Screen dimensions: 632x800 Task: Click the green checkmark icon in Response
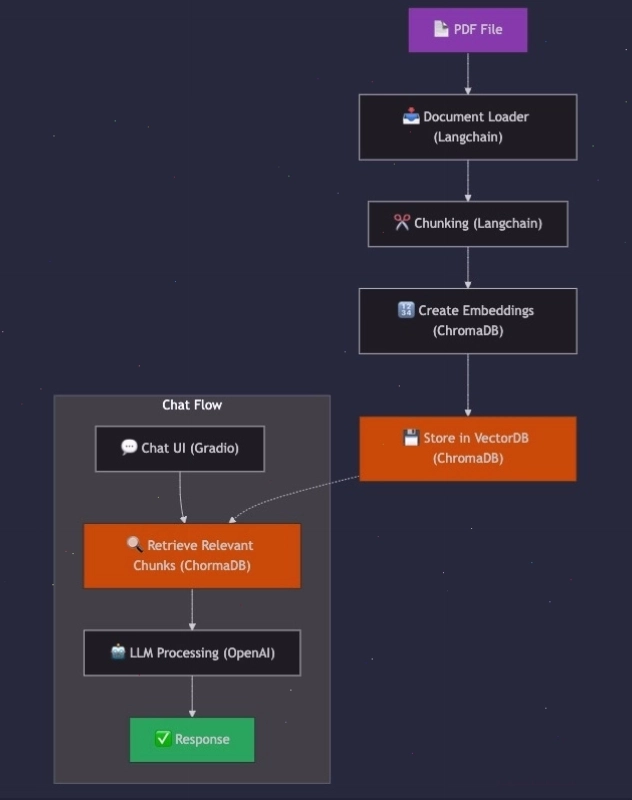(163, 738)
